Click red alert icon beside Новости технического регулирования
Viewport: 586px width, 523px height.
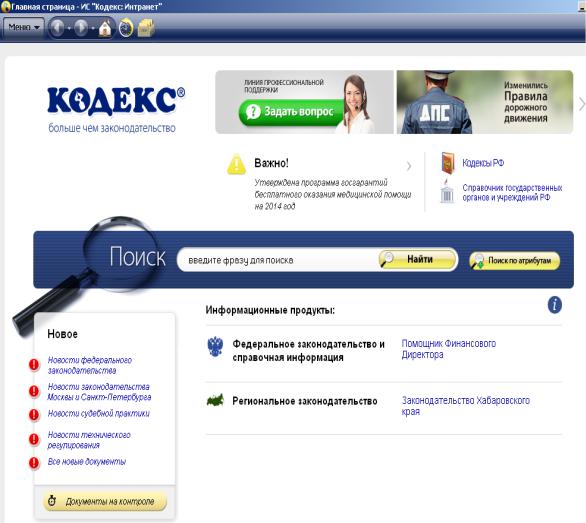click(34, 439)
